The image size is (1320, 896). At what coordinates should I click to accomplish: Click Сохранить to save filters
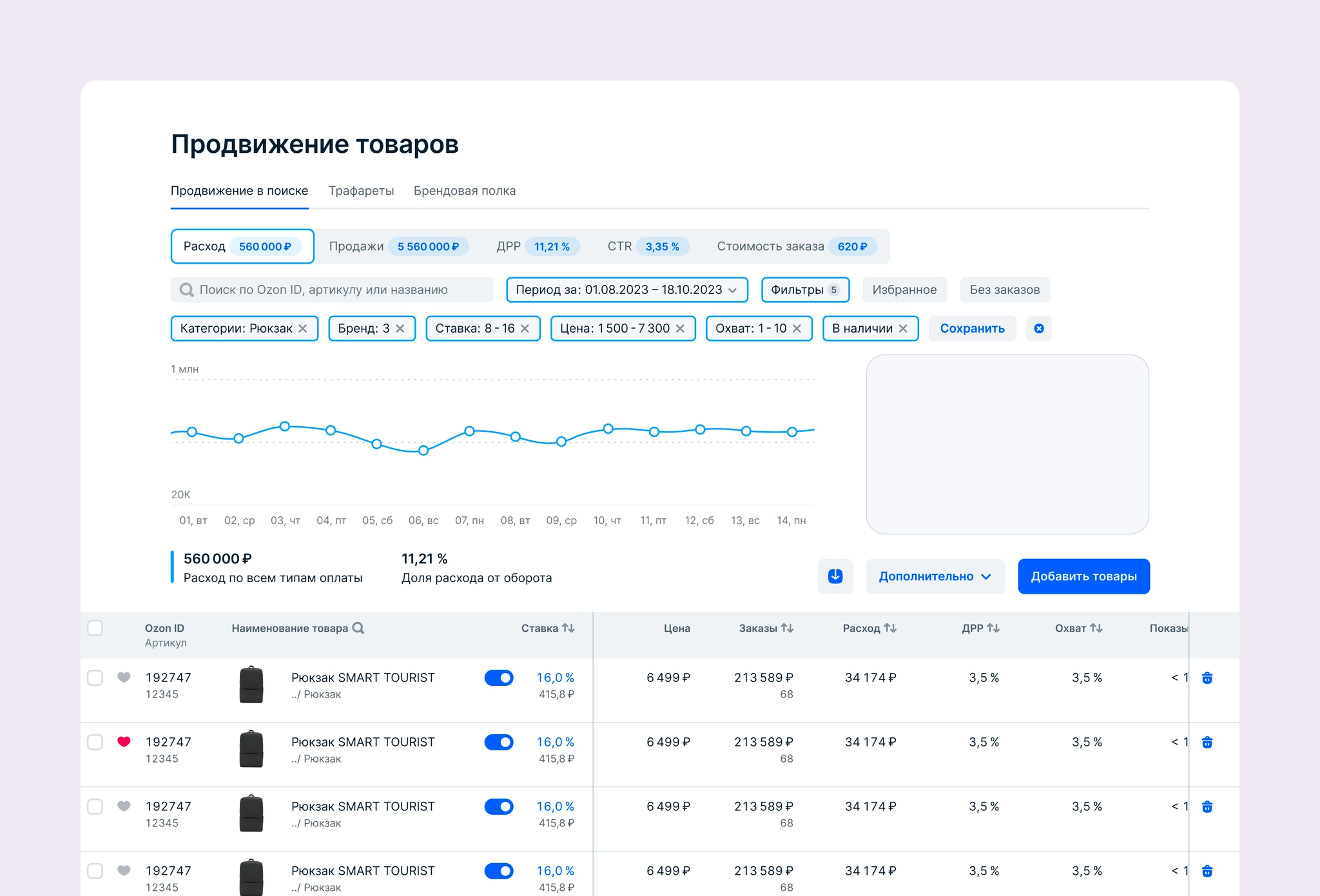[972, 329]
